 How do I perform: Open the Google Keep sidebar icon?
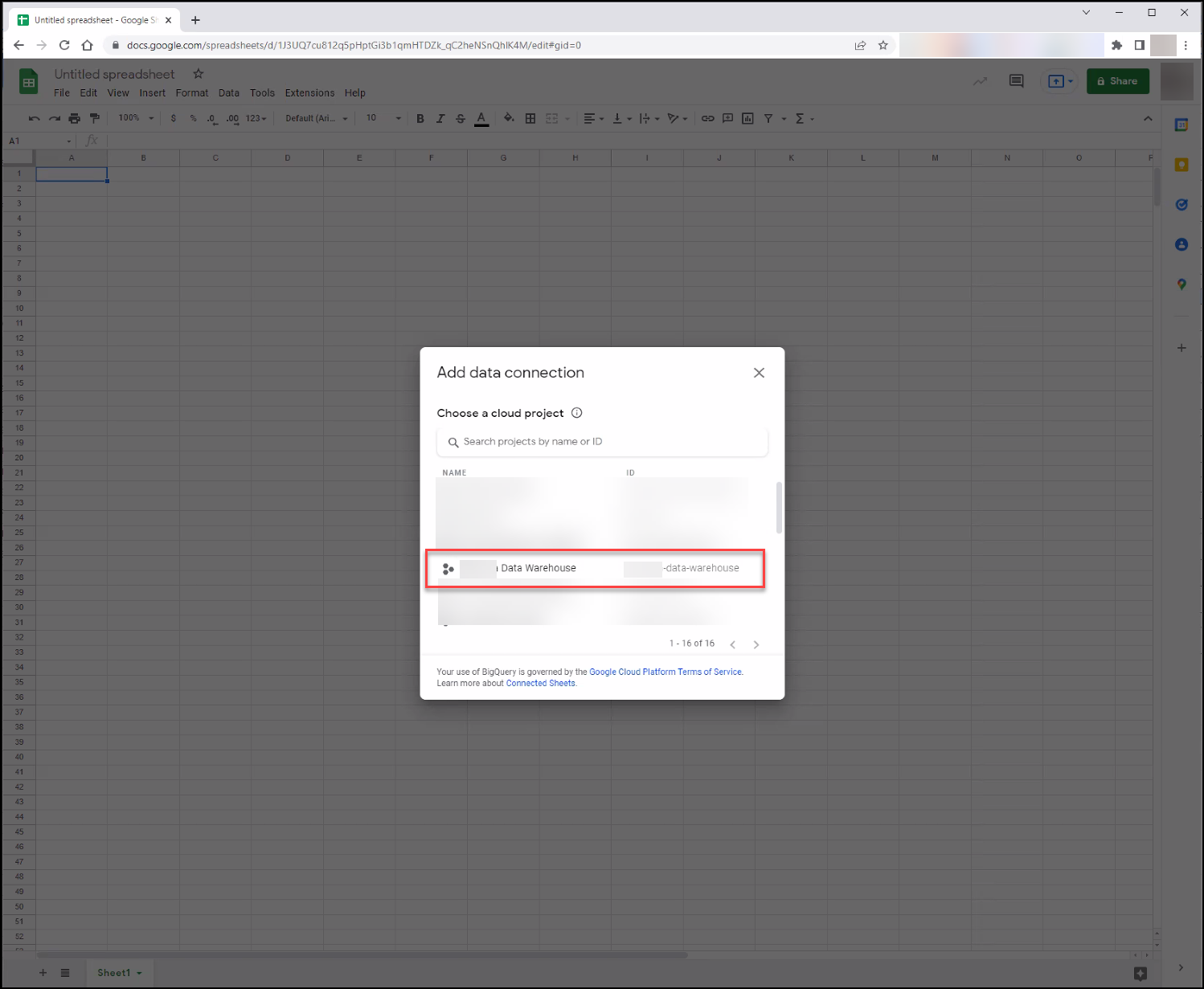pos(1181,165)
